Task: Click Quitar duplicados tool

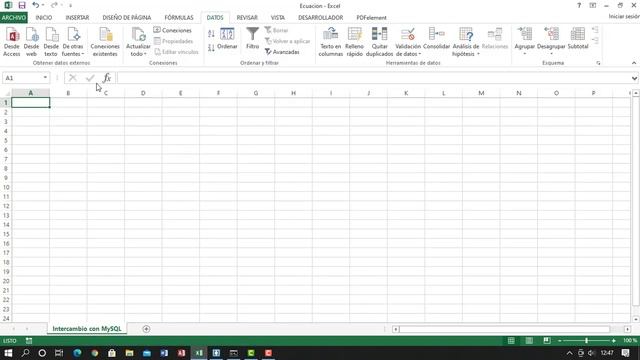Action: click(x=379, y=42)
